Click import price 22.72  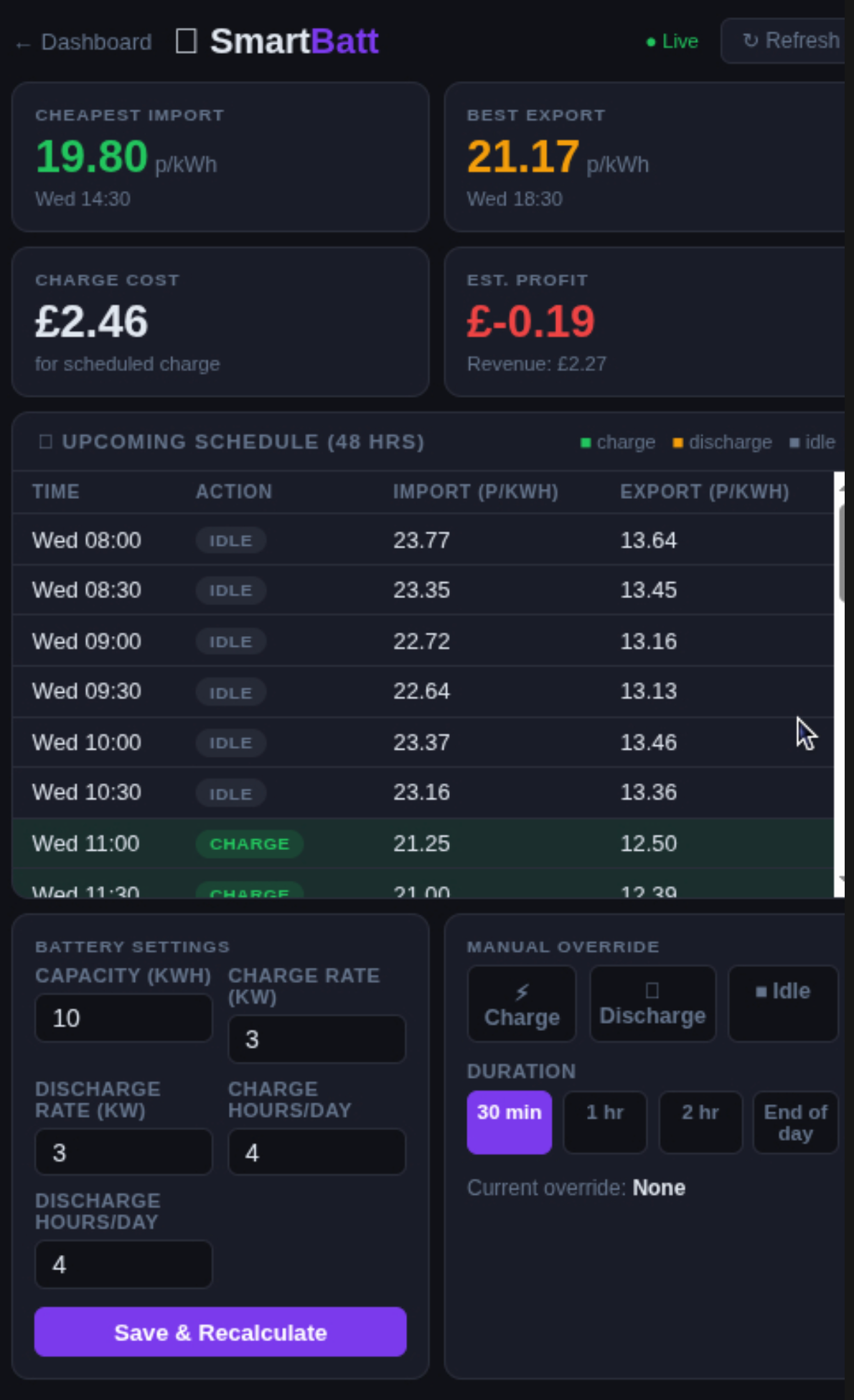click(x=421, y=641)
